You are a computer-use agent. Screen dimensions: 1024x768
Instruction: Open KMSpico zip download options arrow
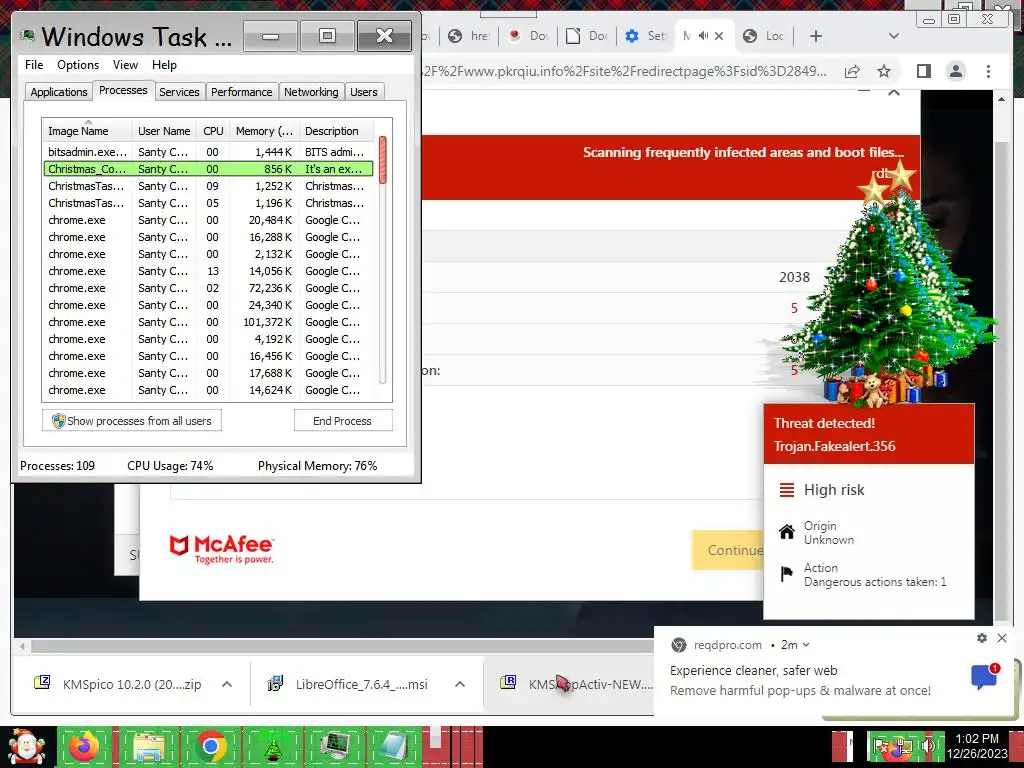(227, 684)
